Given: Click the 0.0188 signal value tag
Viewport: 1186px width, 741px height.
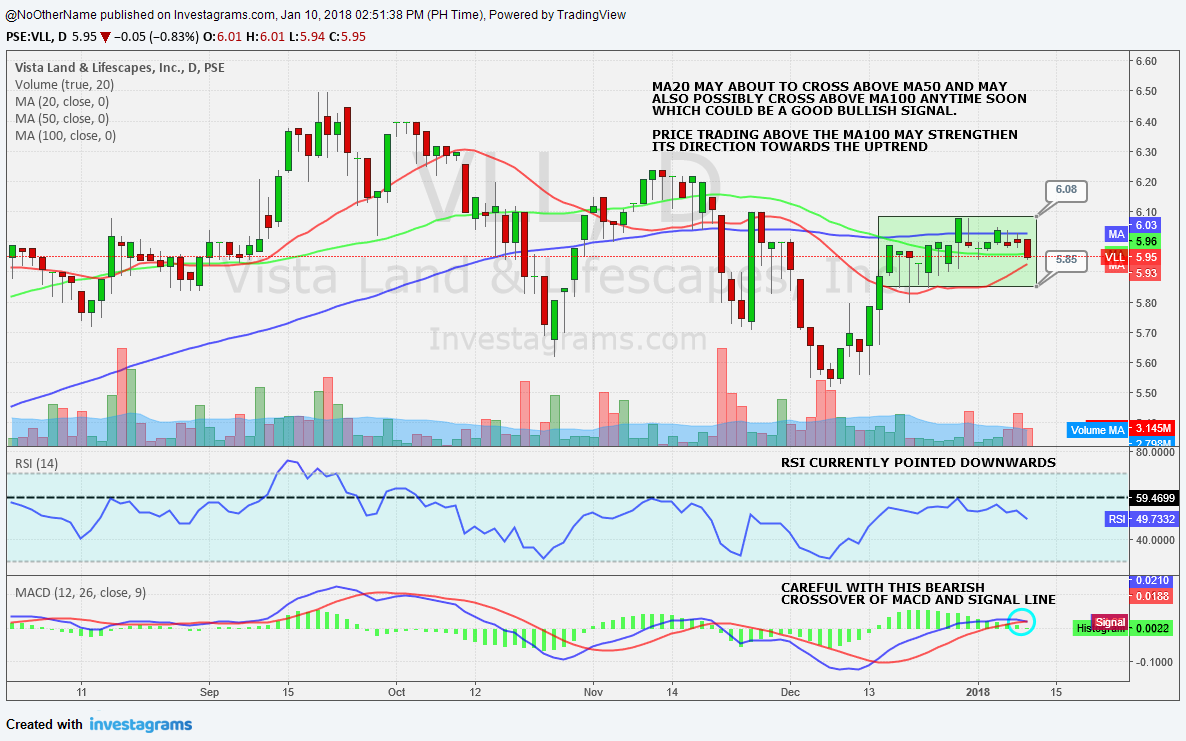Looking at the screenshot, I should click(x=1152, y=596).
